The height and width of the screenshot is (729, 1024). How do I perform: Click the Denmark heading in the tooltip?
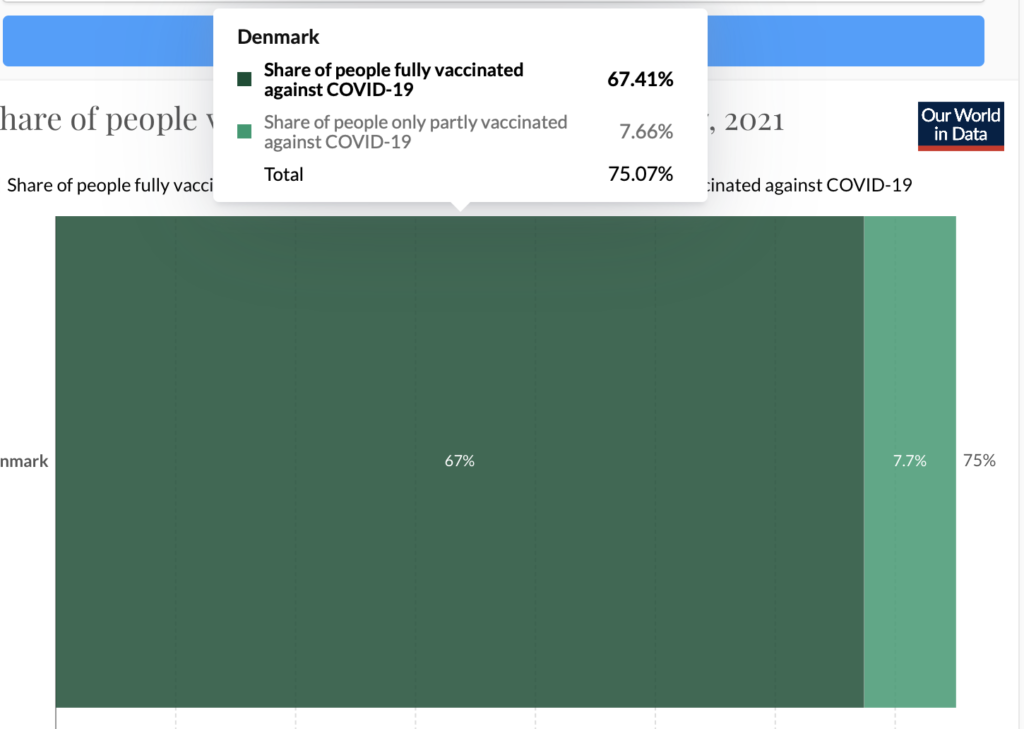pyautogui.click(x=278, y=37)
